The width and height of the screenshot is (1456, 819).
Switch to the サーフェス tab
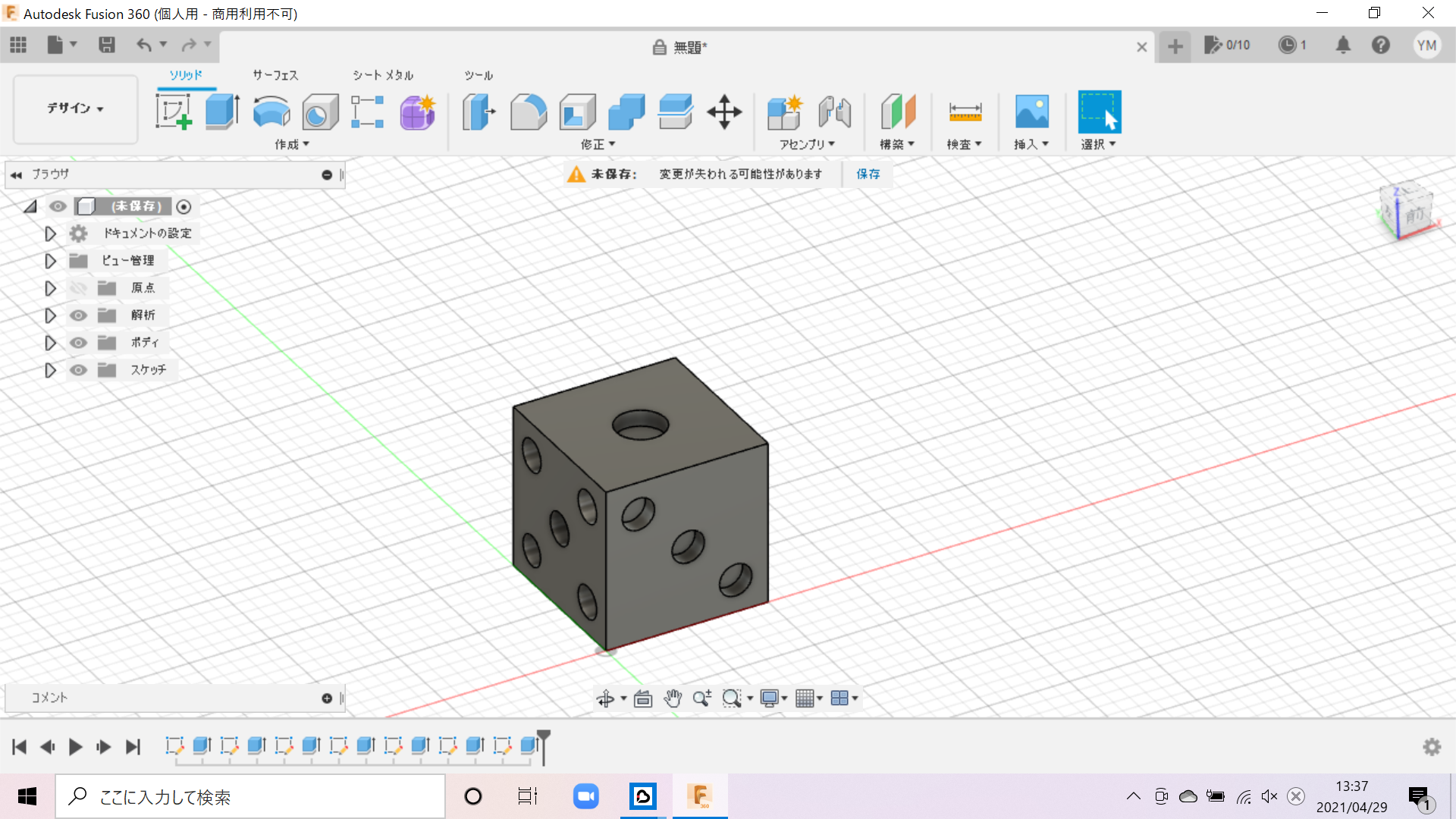[275, 75]
